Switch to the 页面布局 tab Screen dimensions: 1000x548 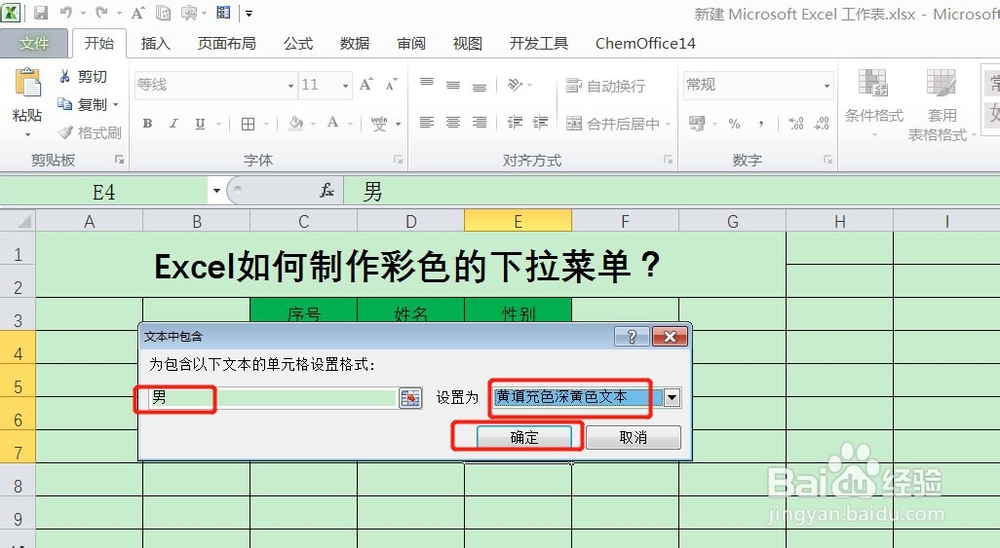[227, 43]
